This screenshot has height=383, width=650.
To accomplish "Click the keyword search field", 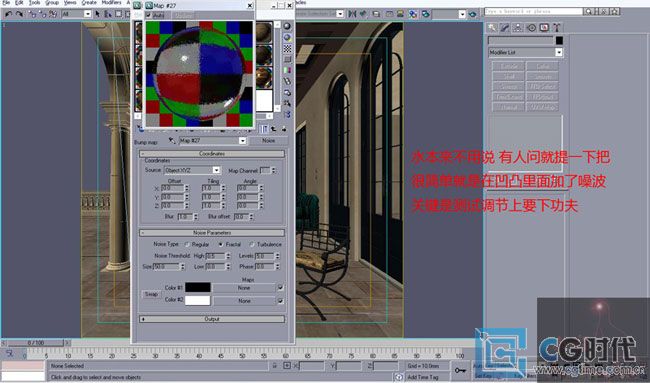I will [534, 12].
